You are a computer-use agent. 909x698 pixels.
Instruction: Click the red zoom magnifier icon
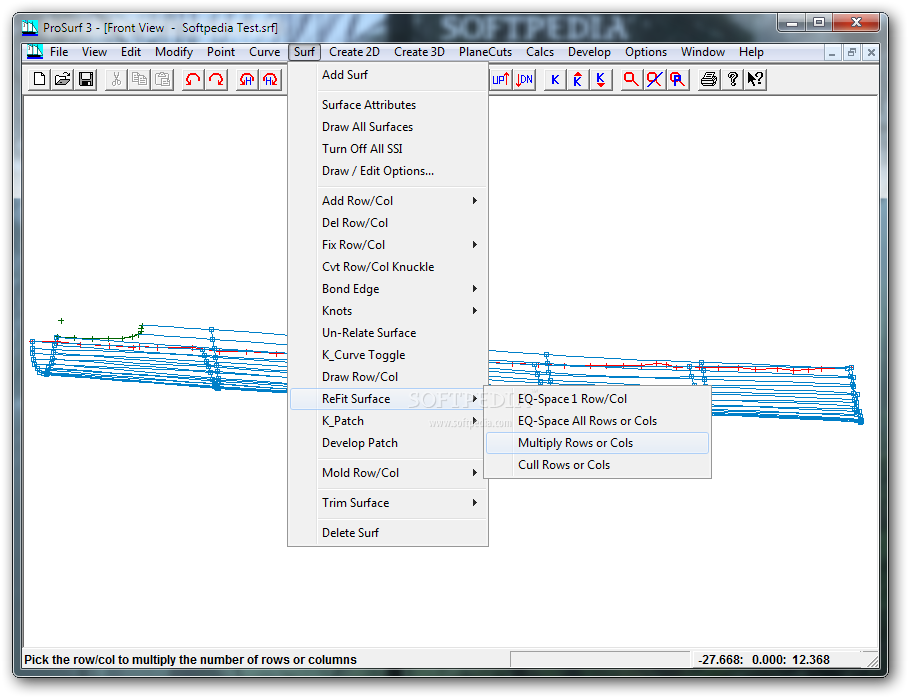tap(631, 79)
